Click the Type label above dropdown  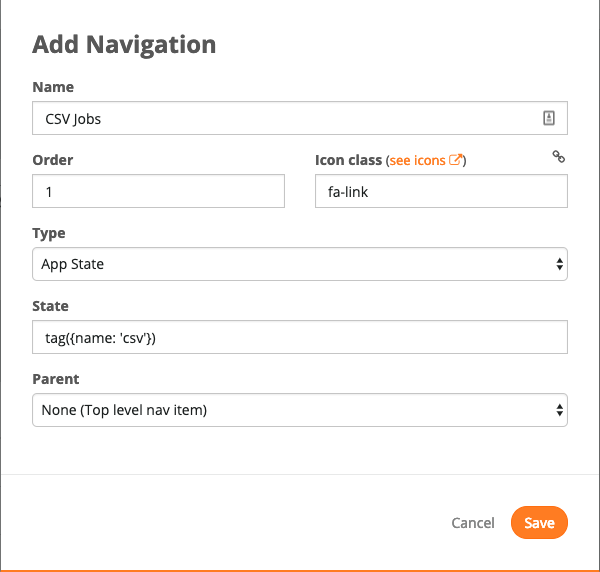[49, 233]
